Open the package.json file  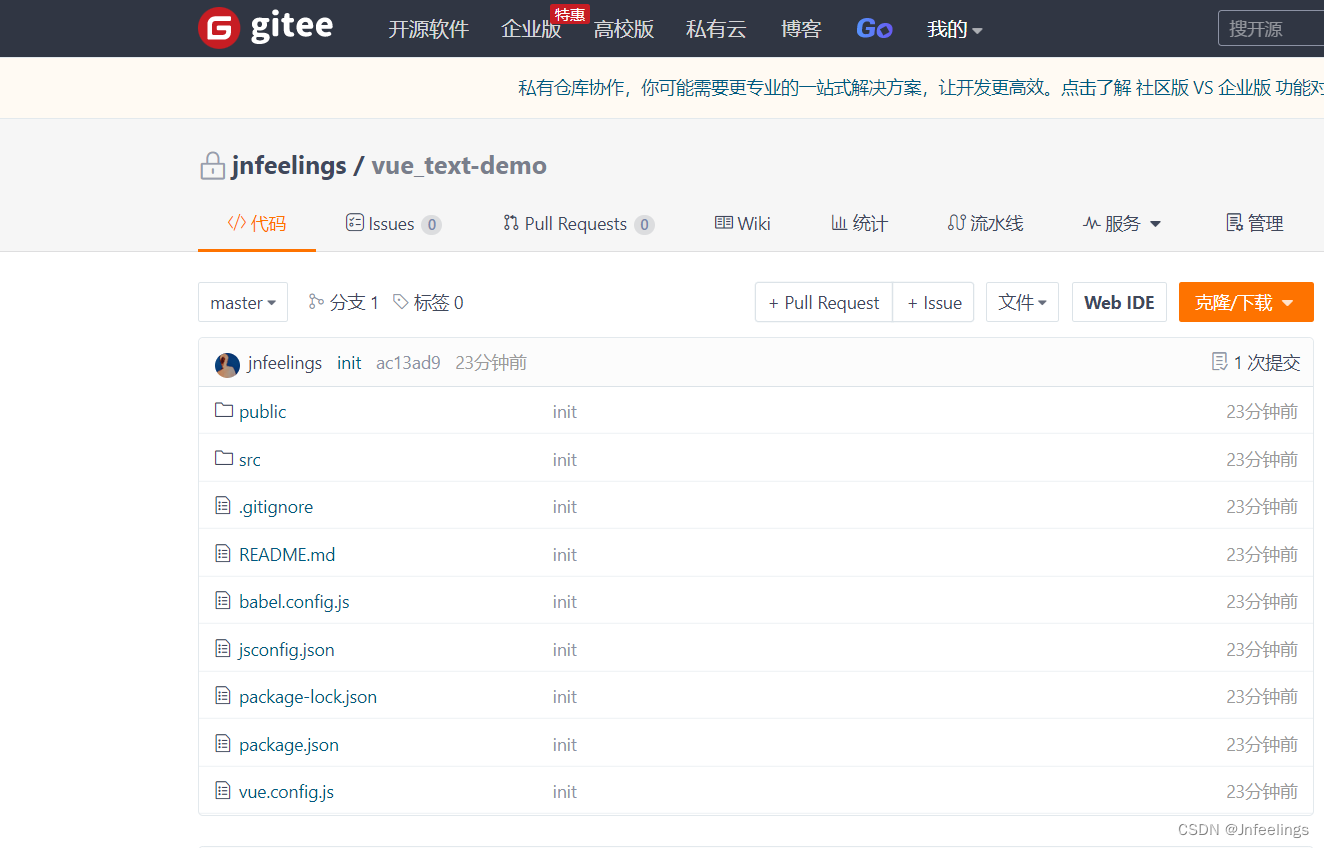(x=289, y=744)
